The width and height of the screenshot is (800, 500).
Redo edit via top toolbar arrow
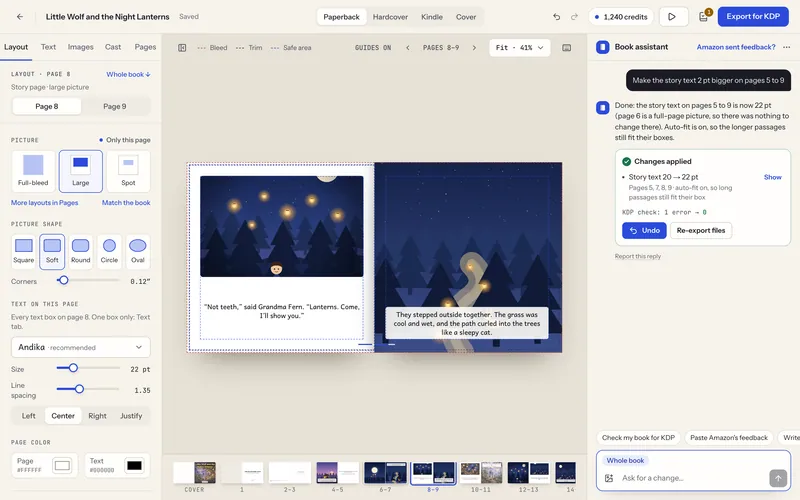click(574, 16)
